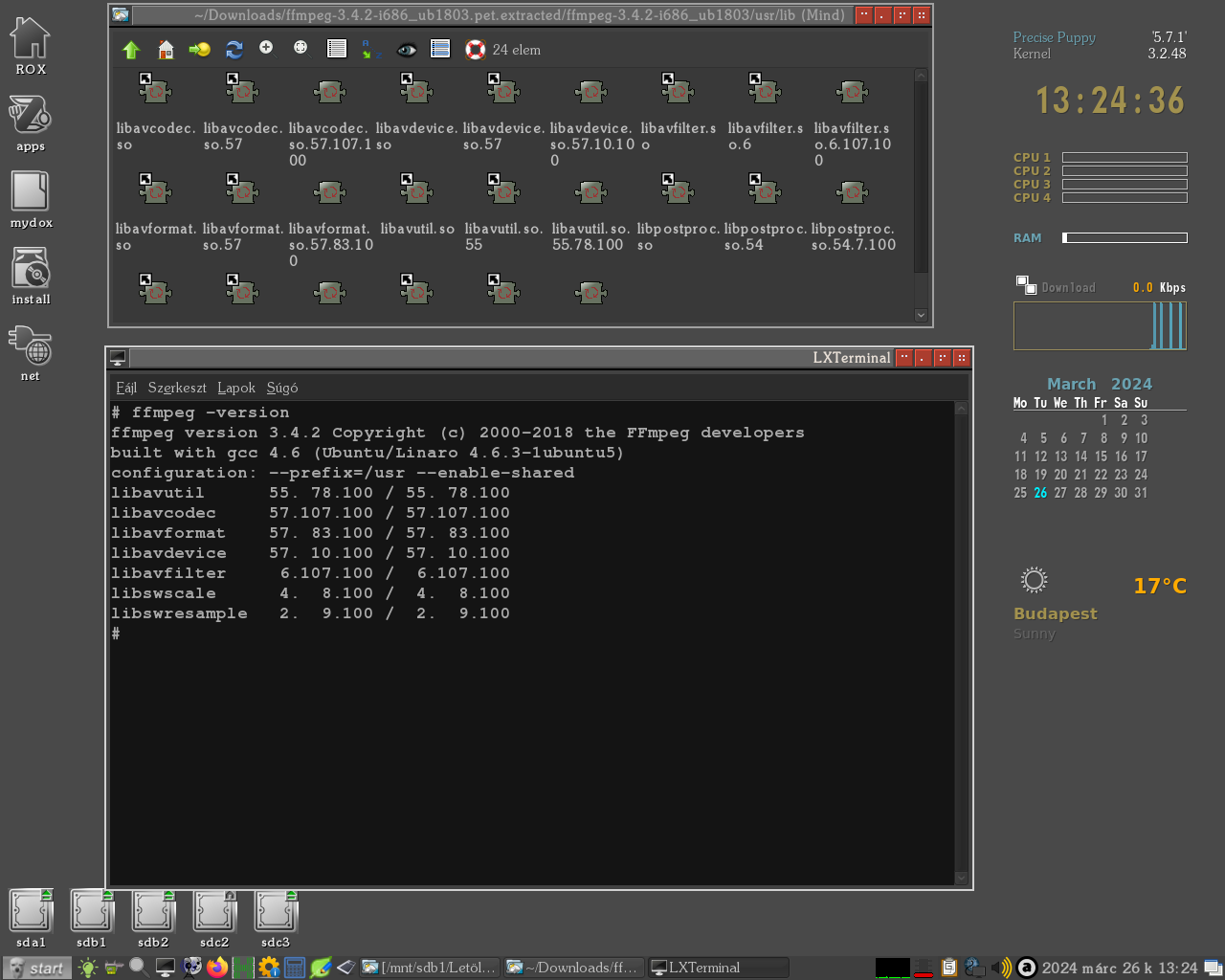Open the sdc3 drive icon

[x=276, y=919]
